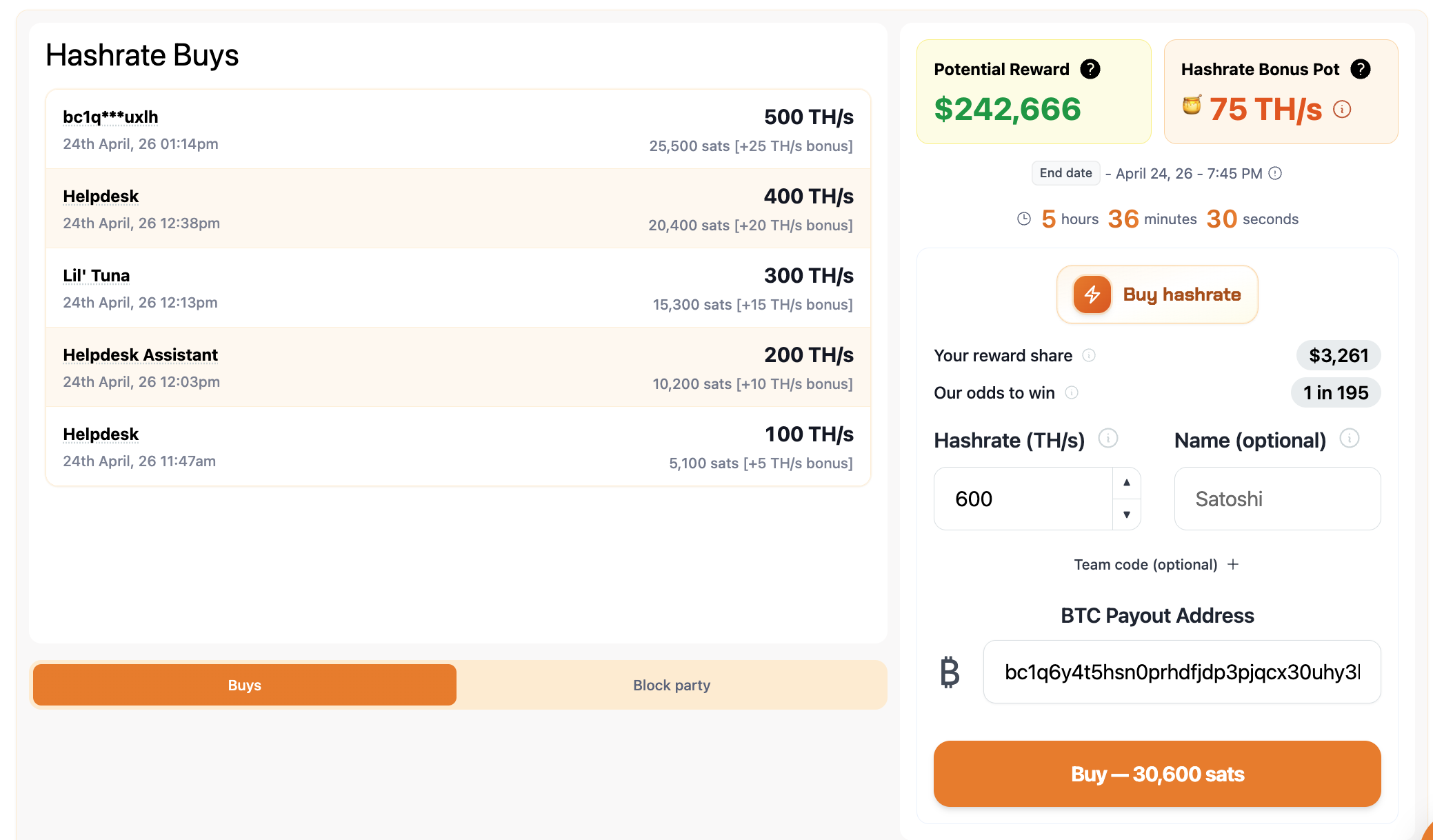Click the BTC Payout Address field
This screenshot has width=1433, height=840.
[x=1182, y=672]
